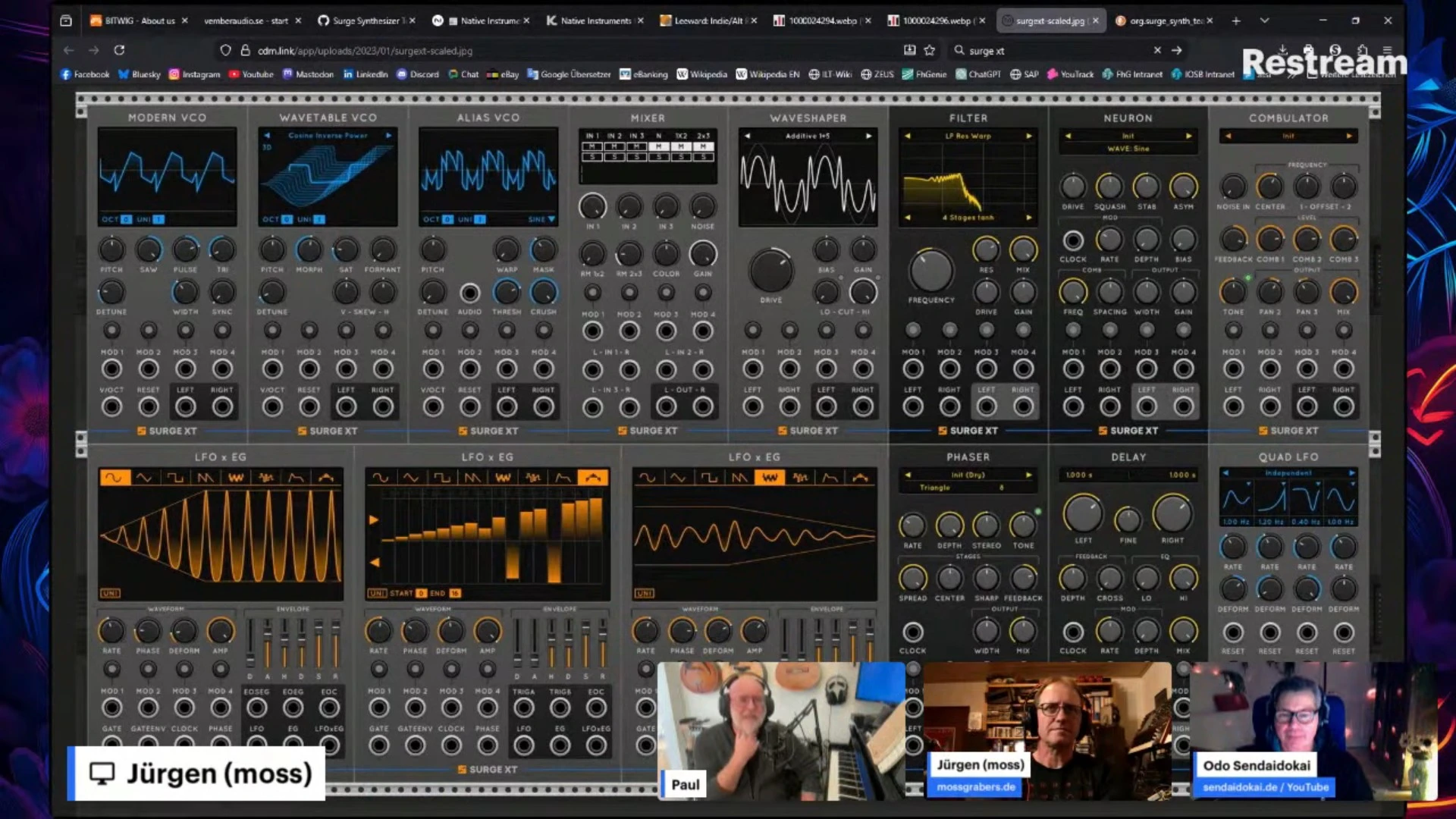Open the Google Übersetzer bookmark
Image resolution: width=1456 pixels, height=819 pixels.
pos(569,74)
